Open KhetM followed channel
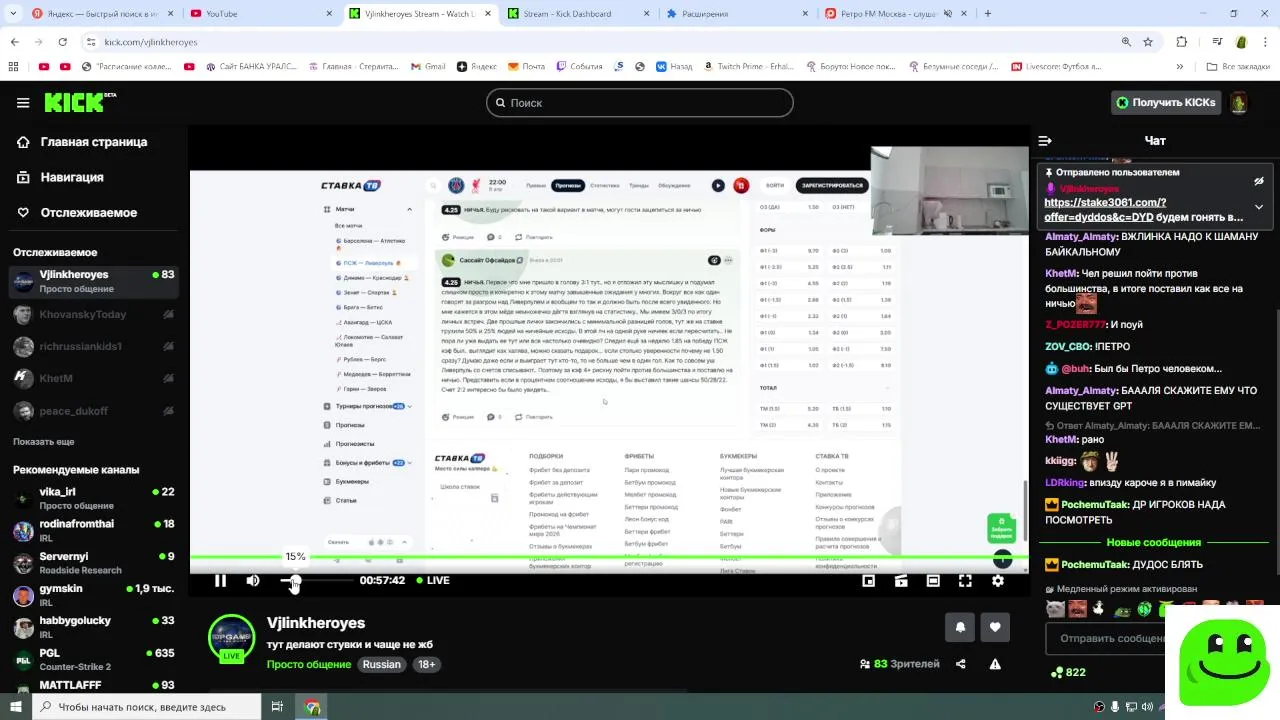 tap(93, 378)
